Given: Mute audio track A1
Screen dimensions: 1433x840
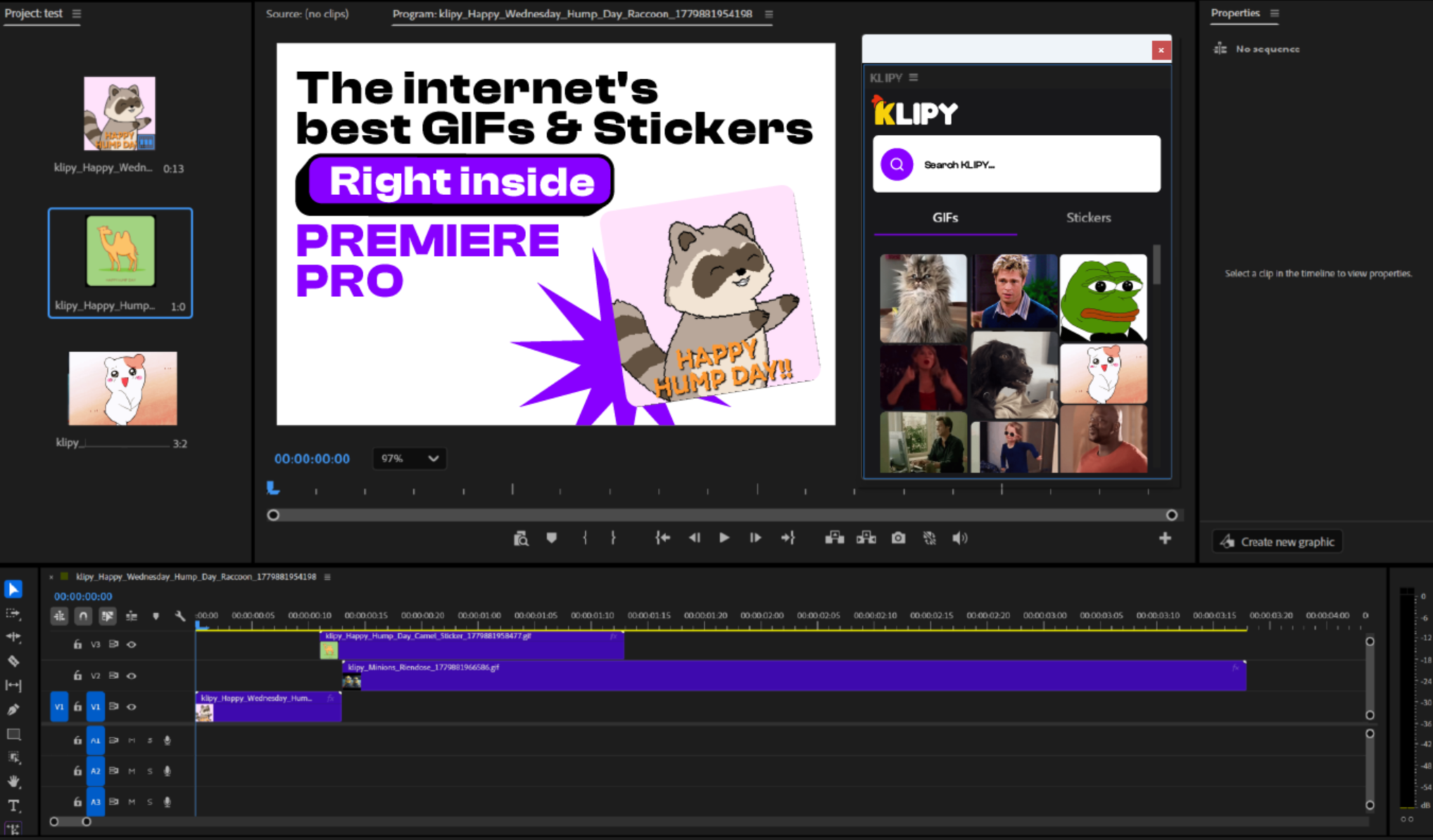Looking at the screenshot, I should 132,740.
